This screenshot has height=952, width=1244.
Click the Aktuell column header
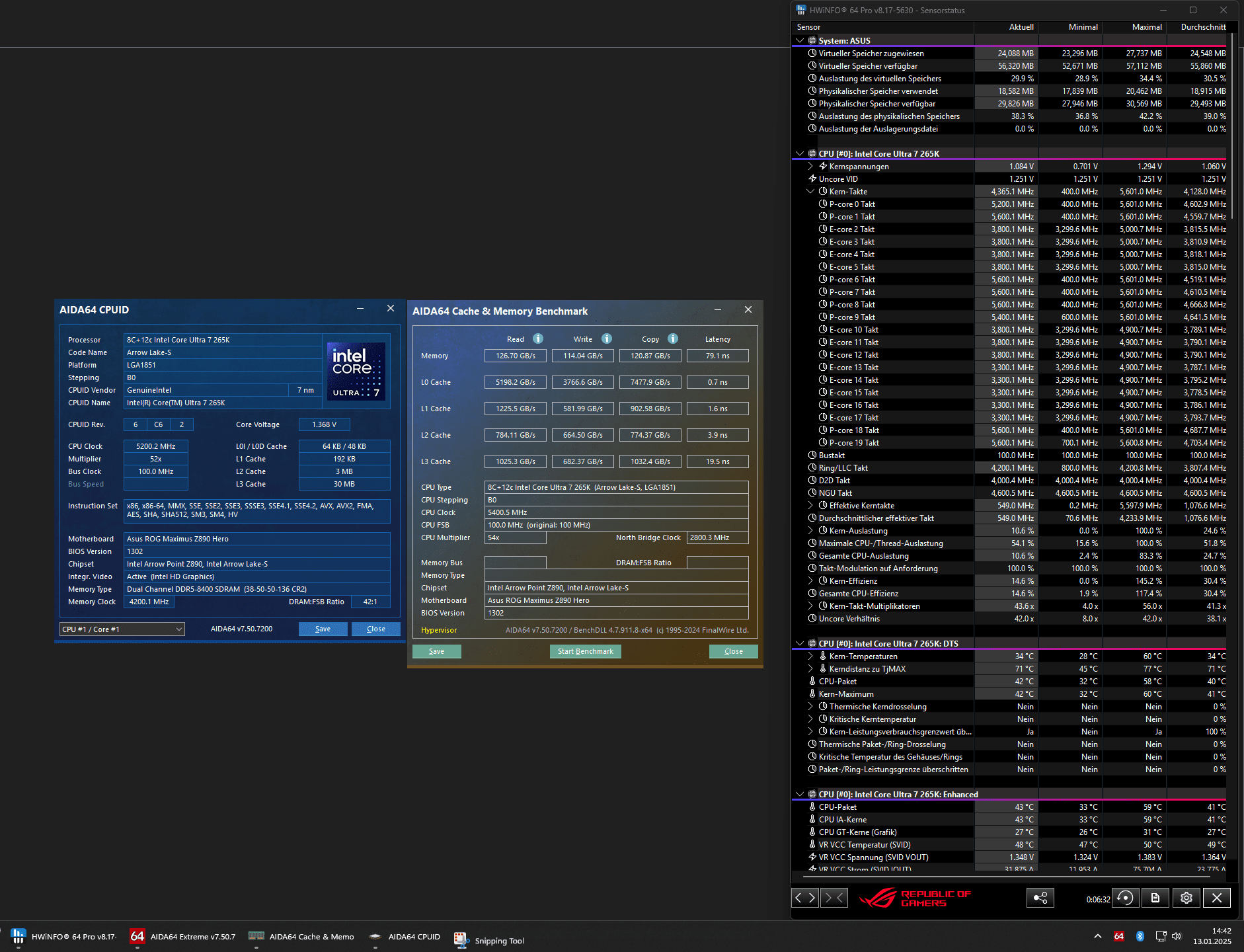1006,27
